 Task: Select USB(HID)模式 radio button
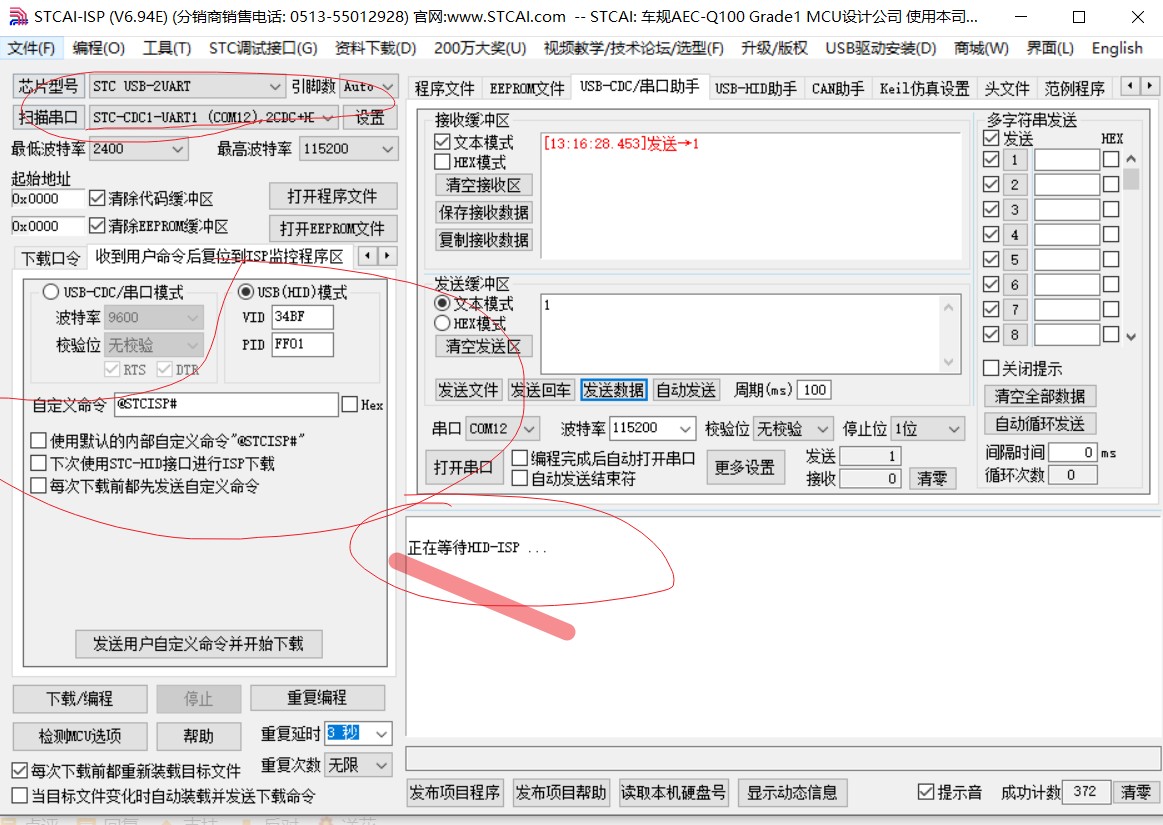pyautogui.click(x=246, y=292)
